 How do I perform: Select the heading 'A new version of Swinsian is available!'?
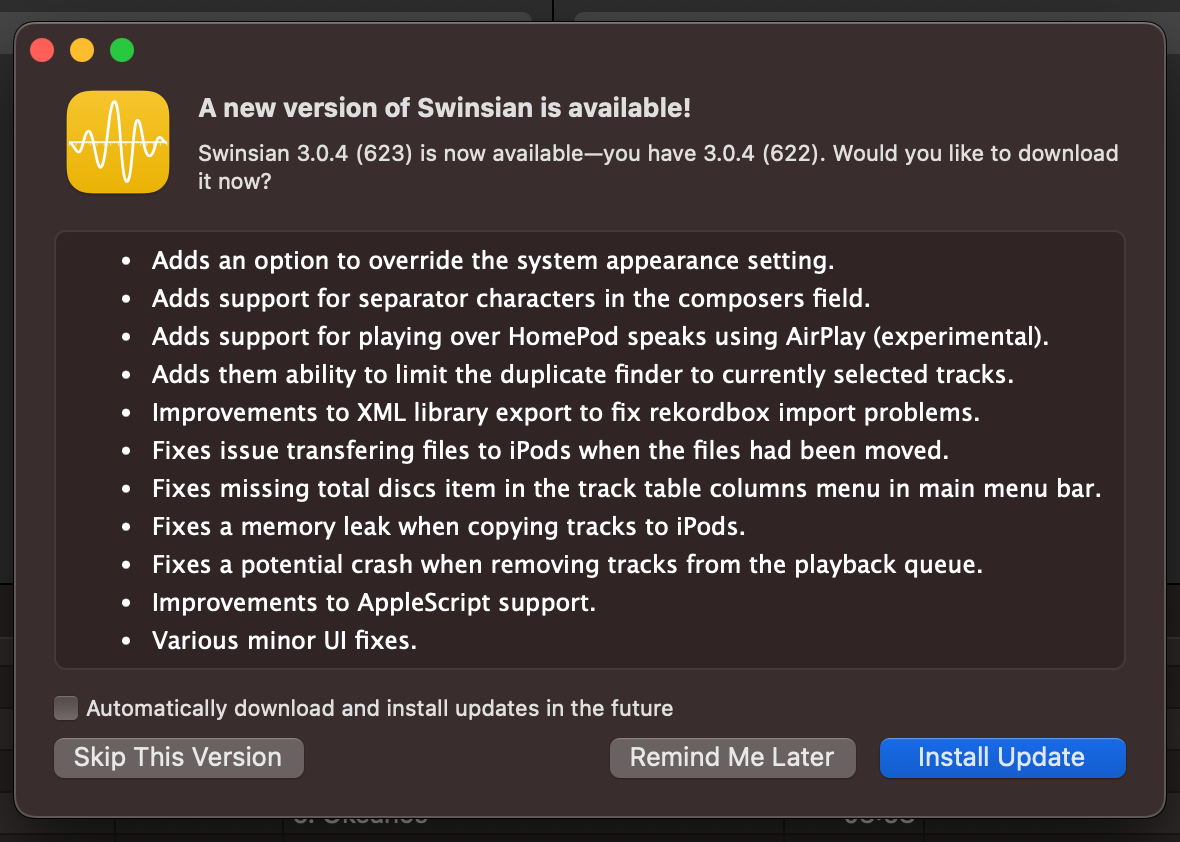click(x=444, y=108)
